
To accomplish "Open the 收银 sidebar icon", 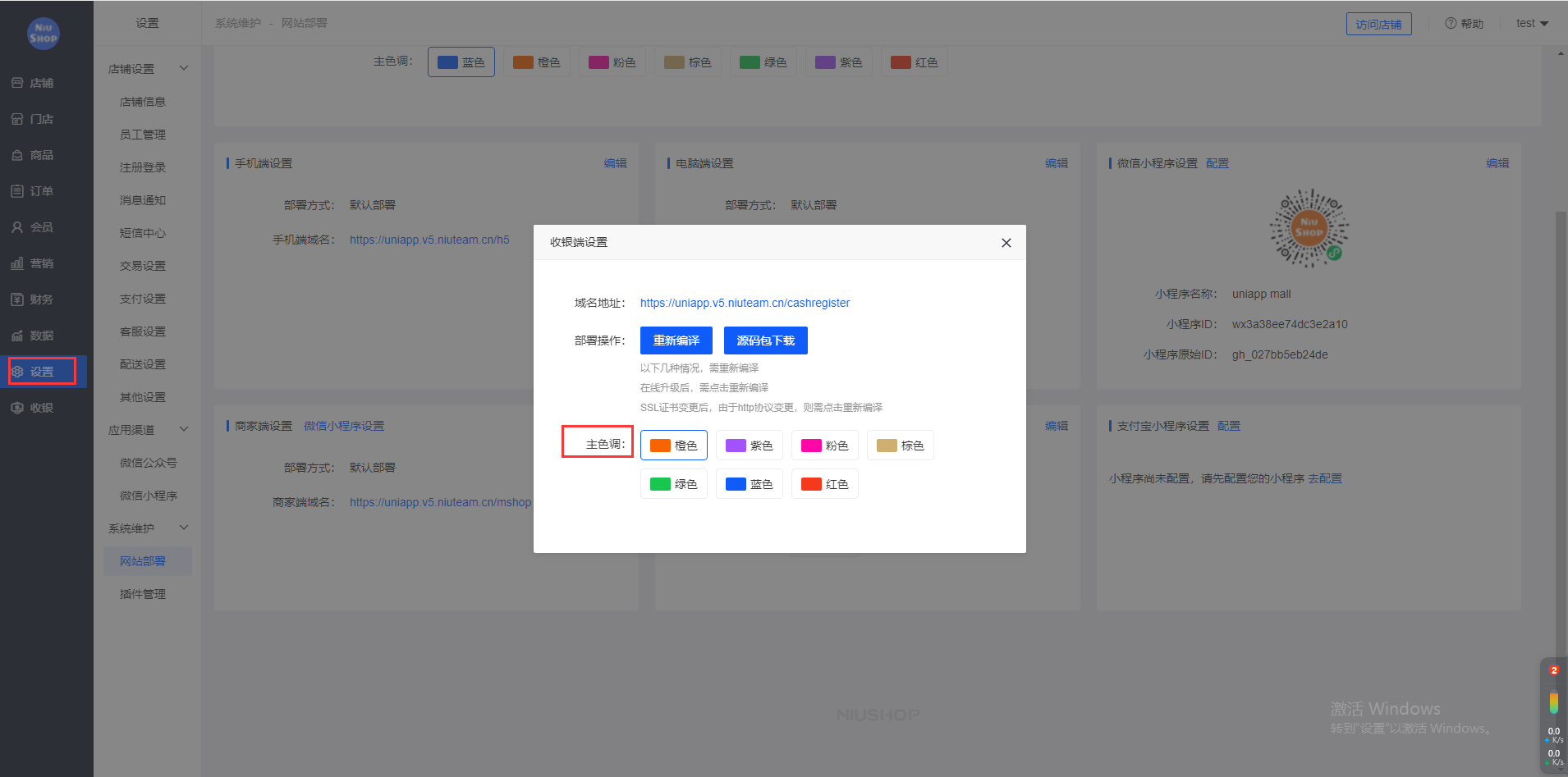I will point(17,408).
